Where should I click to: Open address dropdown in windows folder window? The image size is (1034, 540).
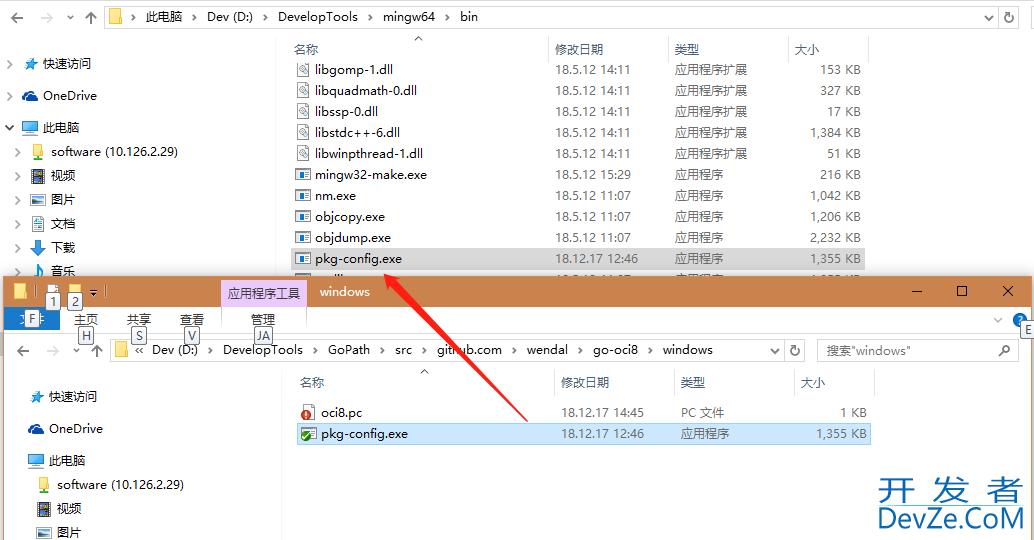(x=775, y=351)
